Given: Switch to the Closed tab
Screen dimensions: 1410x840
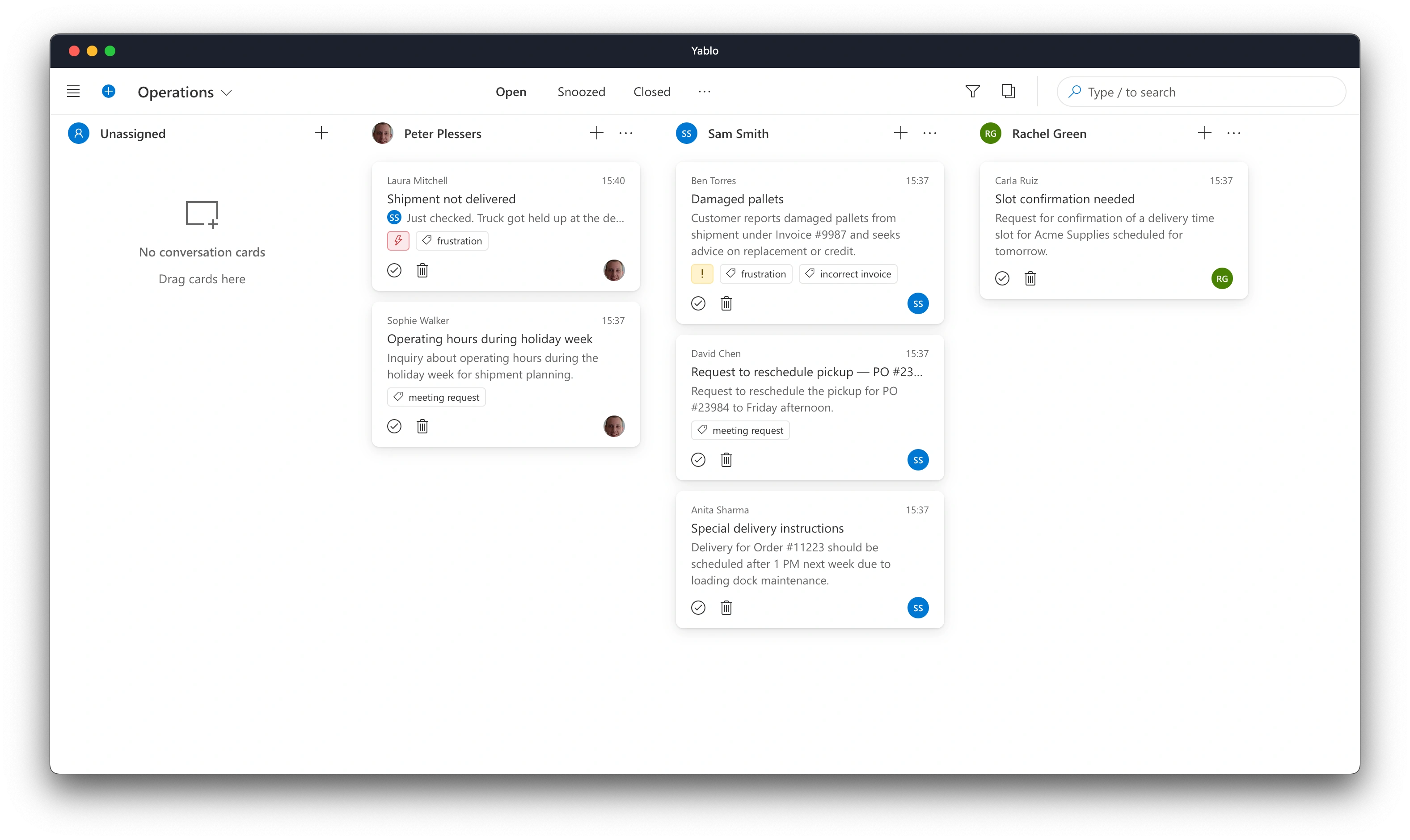Looking at the screenshot, I should point(651,91).
